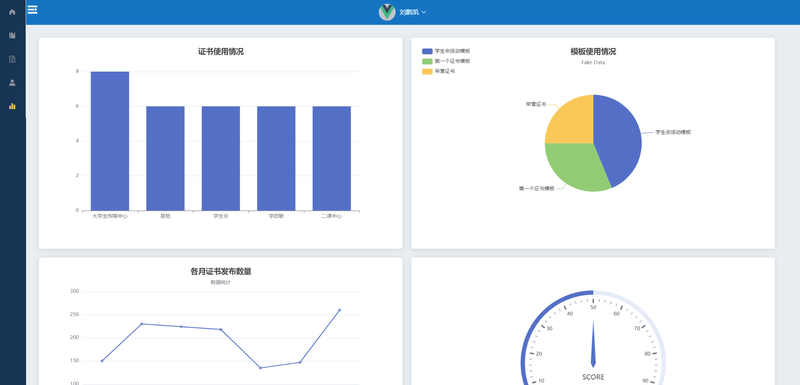Click the Vue logo user avatar
The image size is (800, 385).
pos(387,12)
